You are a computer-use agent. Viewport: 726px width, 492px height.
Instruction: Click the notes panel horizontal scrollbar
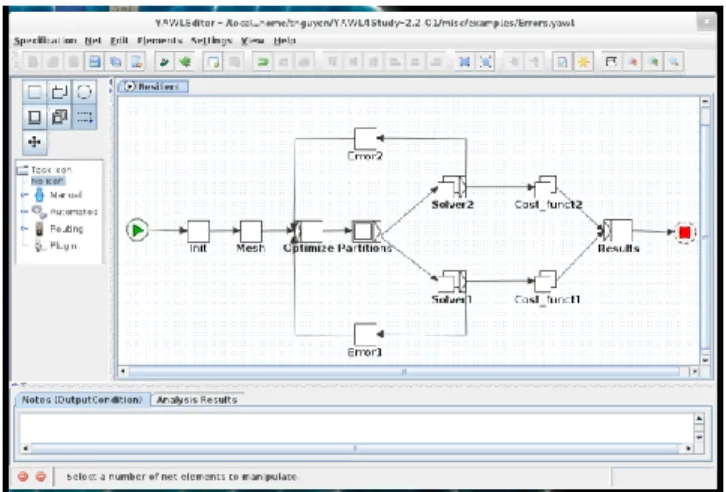pos(355,448)
